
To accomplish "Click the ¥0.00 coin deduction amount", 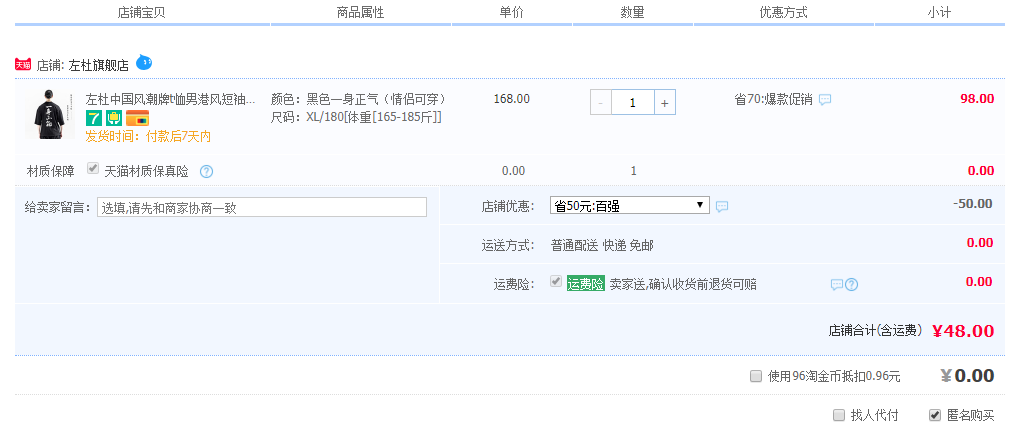I will point(967,376).
